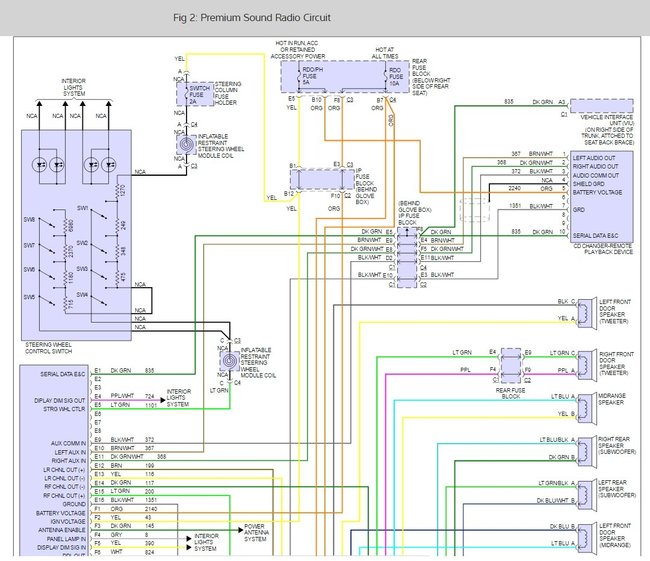Click the PANEL LAMP IN radio pin label
The width and height of the screenshot is (650, 561).
point(66,539)
